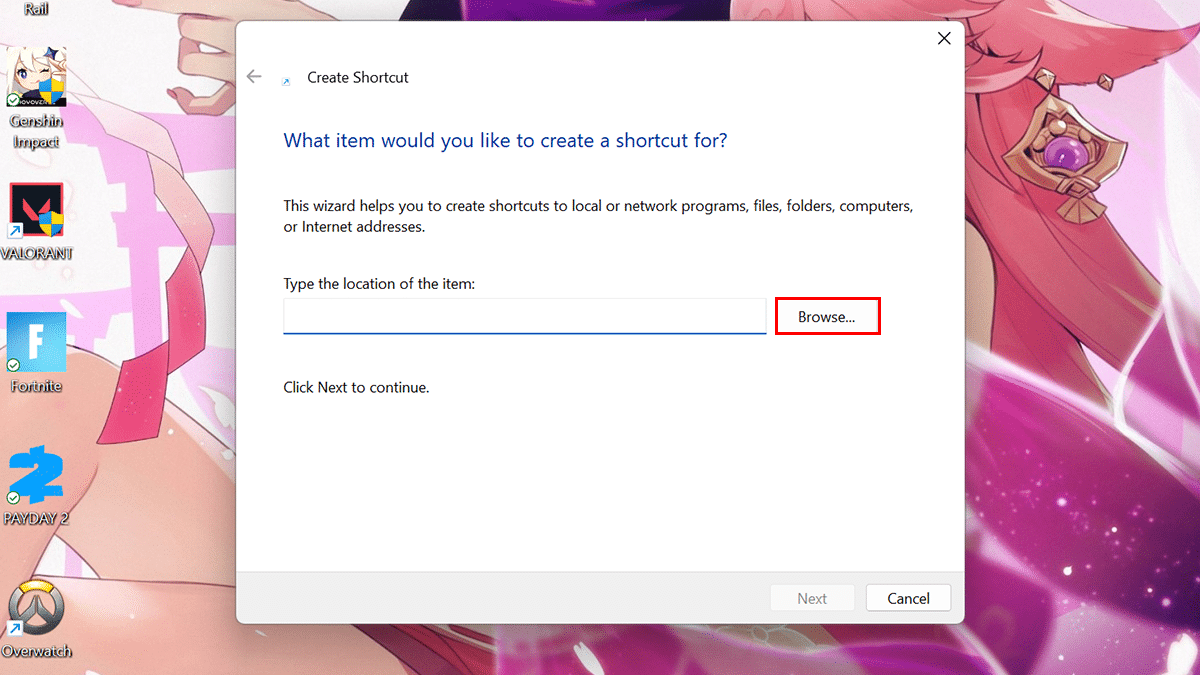Viewport: 1200px width, 675px height.
Task: Cancel the Create Shortcut wizard
Action: (x=908, y=598)
